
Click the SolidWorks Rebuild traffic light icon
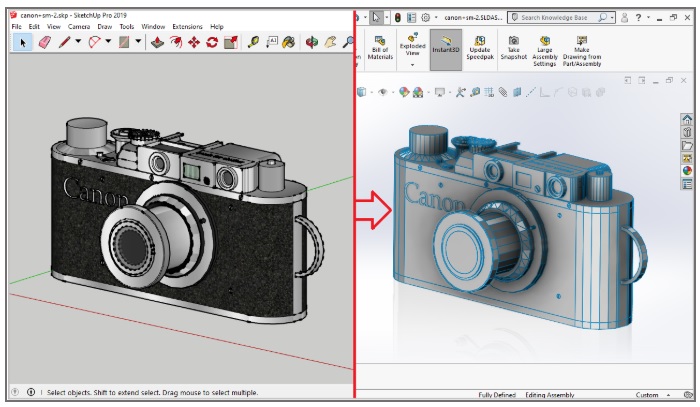(397, 18)
